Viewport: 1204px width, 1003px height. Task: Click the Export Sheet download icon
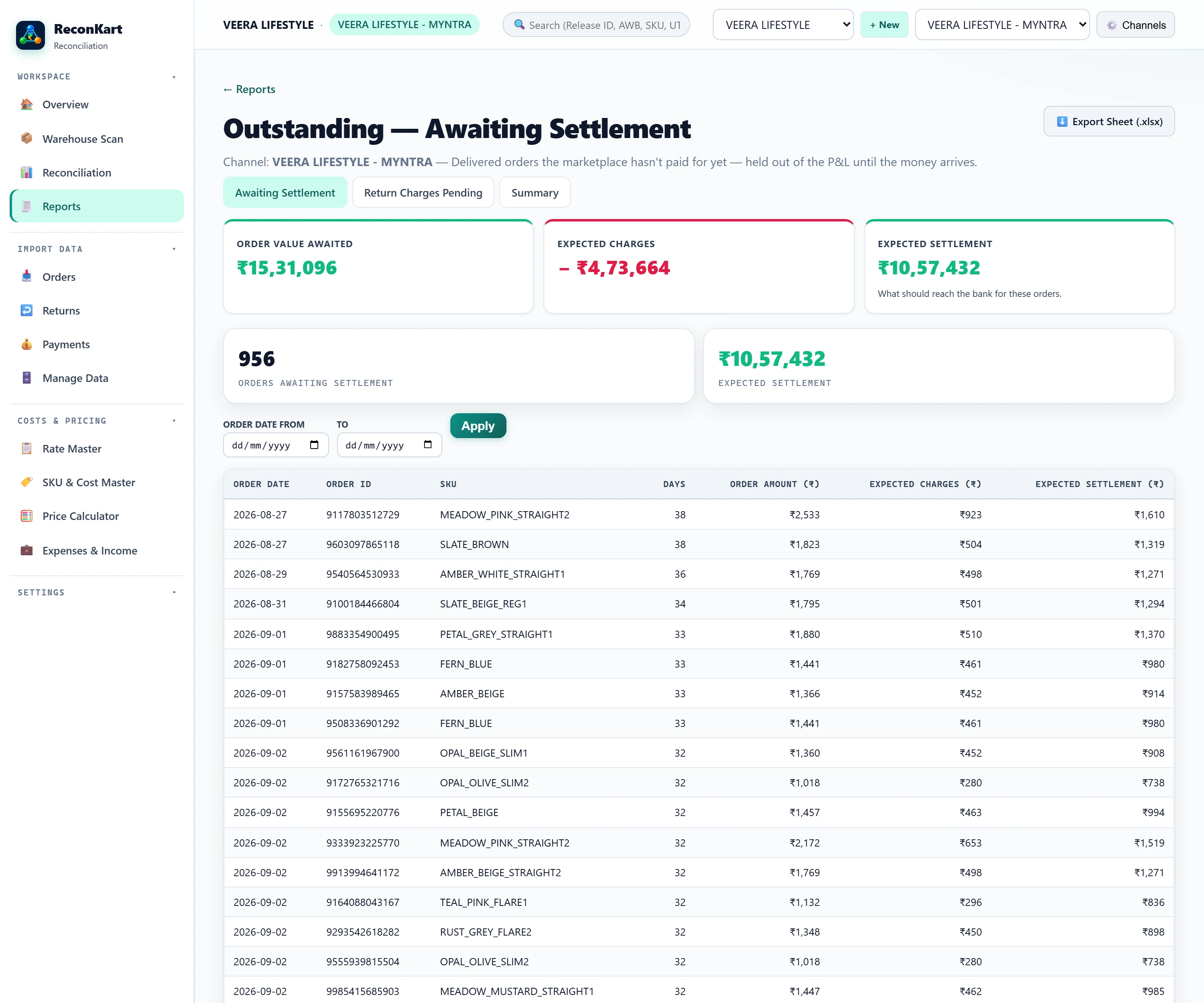pos(1062,122)
